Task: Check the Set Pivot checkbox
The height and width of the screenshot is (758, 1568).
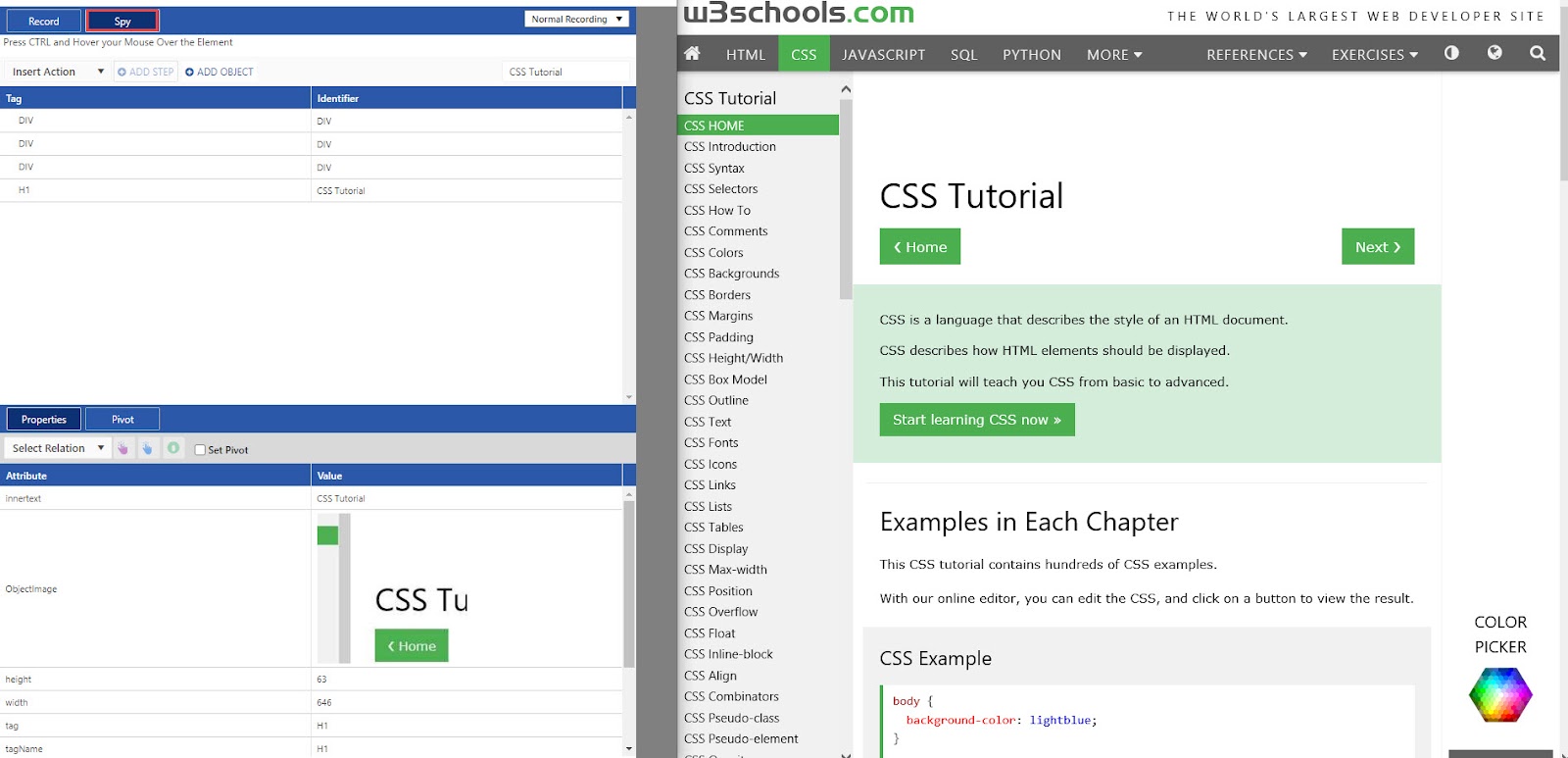Action: [200, 450]
